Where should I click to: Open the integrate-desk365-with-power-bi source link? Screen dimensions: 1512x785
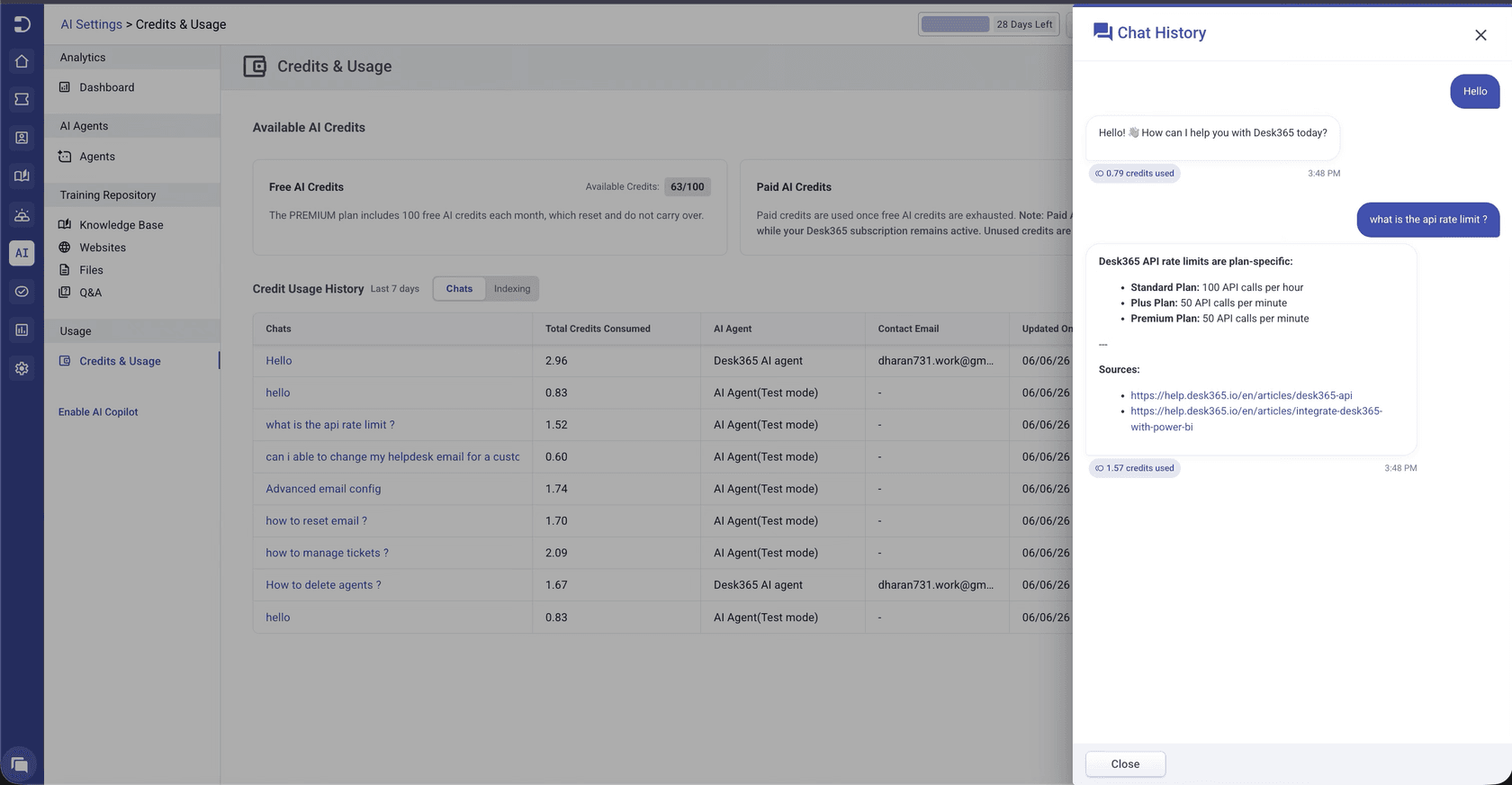tap(1256, 419)
